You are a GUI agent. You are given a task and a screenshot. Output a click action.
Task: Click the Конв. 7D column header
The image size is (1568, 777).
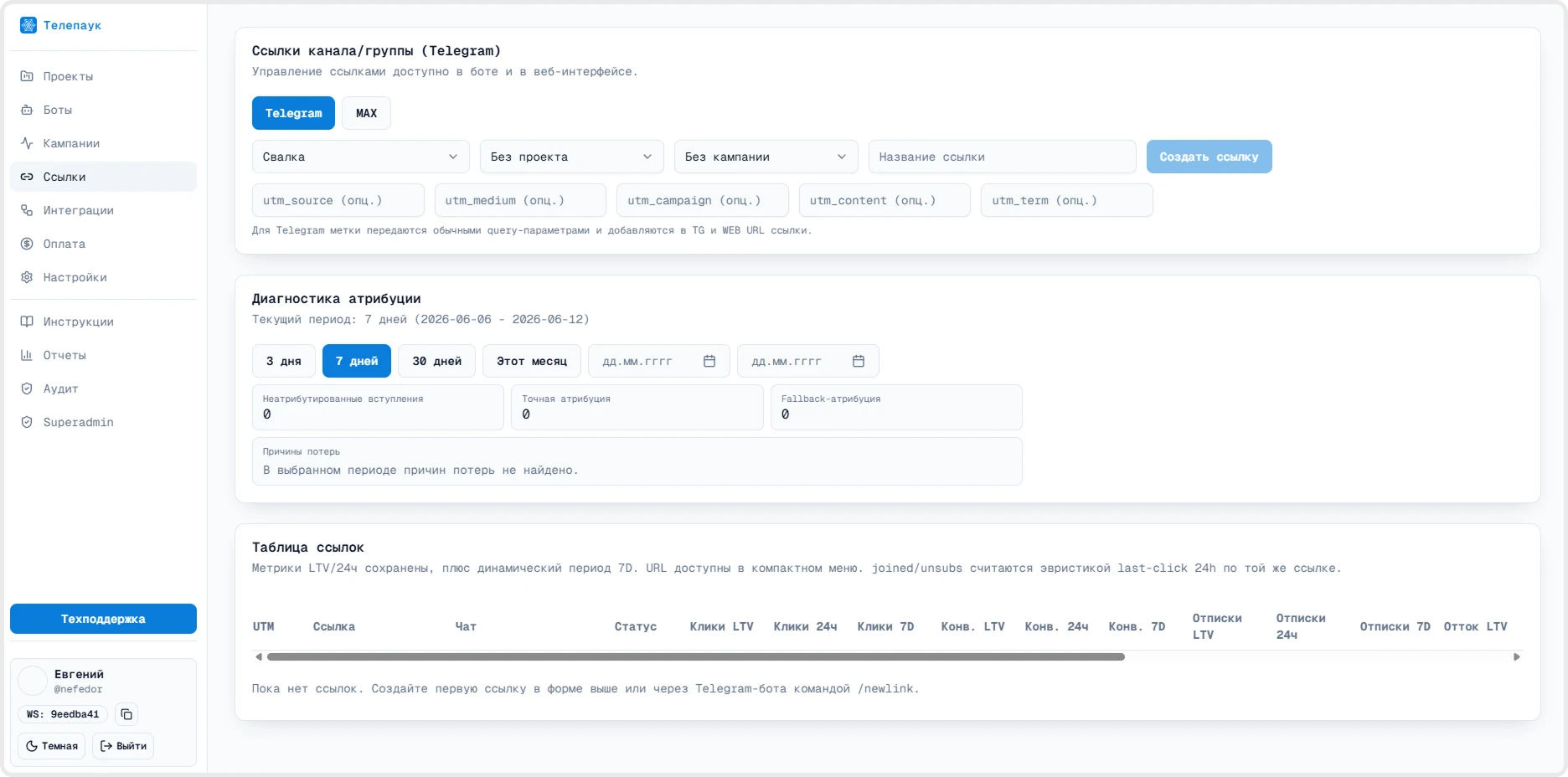1137,626
